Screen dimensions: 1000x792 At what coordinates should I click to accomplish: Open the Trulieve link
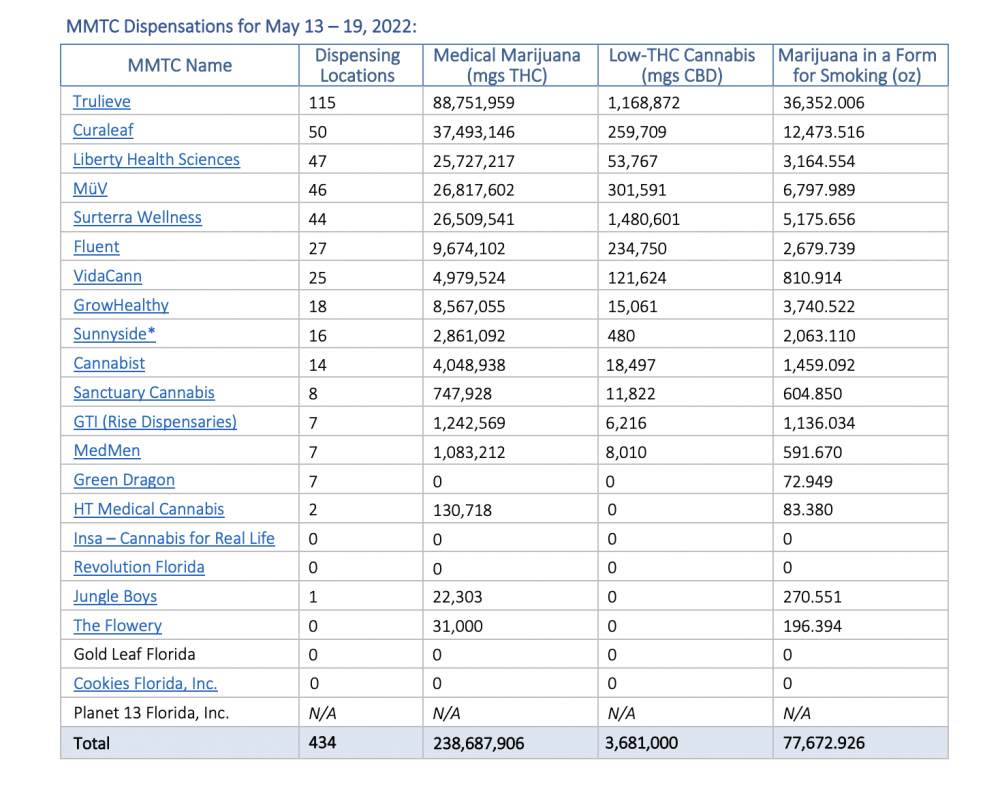tap(101, 101)
